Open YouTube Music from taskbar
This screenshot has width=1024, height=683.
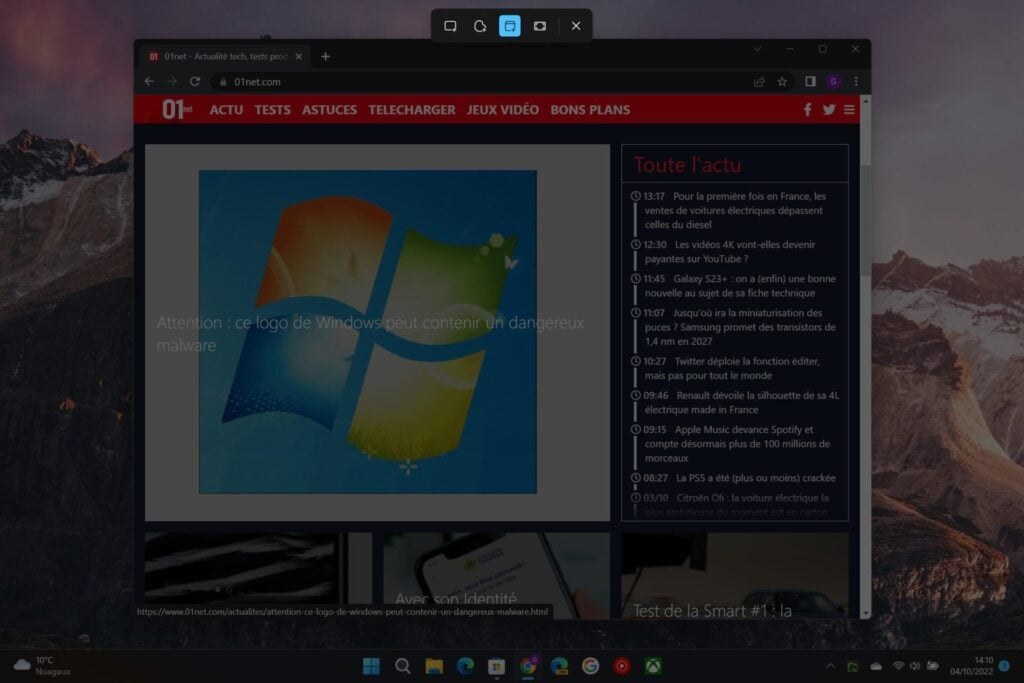tap(622, 666)
